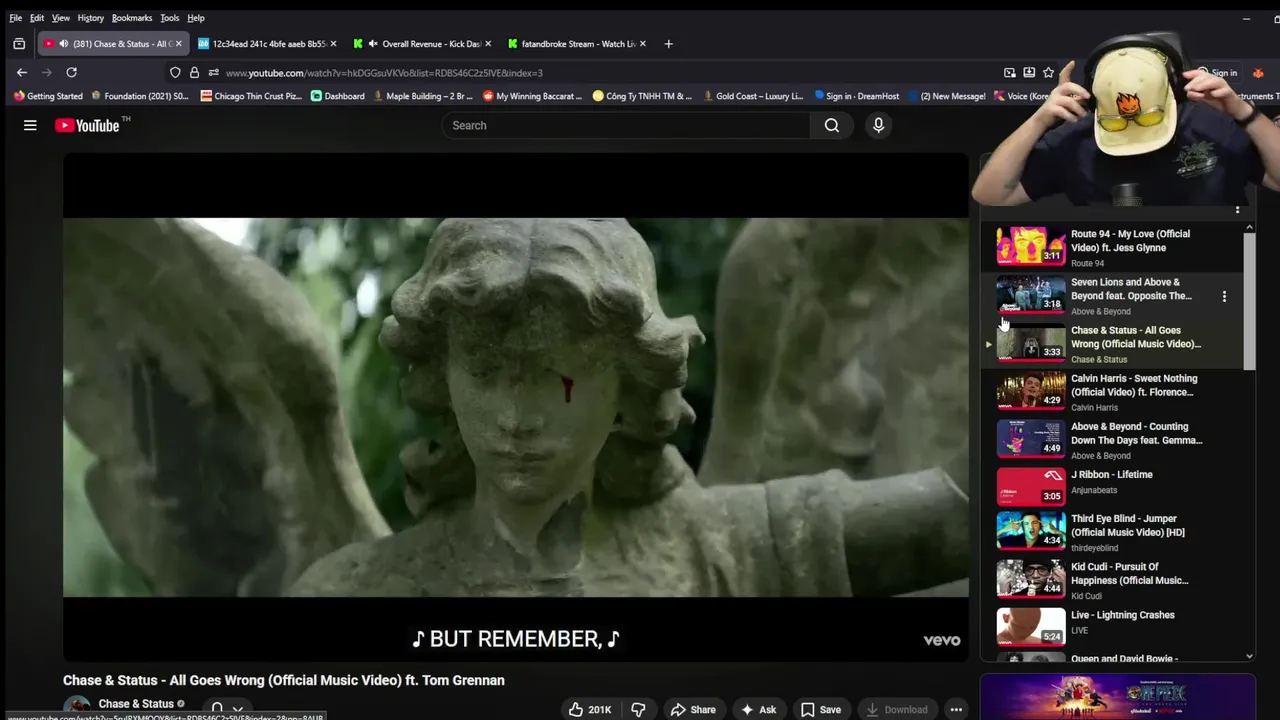Open tracking protection shield icon
The height and width of the screenshot is (720, 1280).
tap(175, 73)
